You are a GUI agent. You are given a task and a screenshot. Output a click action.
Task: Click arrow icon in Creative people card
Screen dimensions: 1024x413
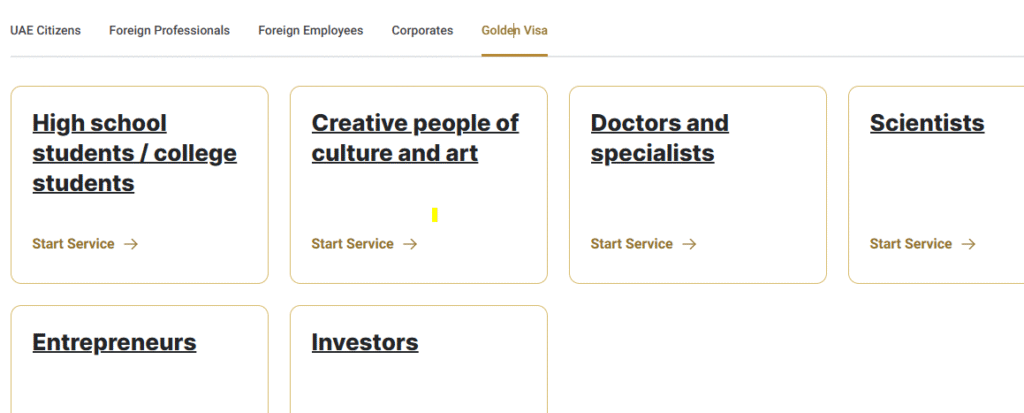pos(410,244)
